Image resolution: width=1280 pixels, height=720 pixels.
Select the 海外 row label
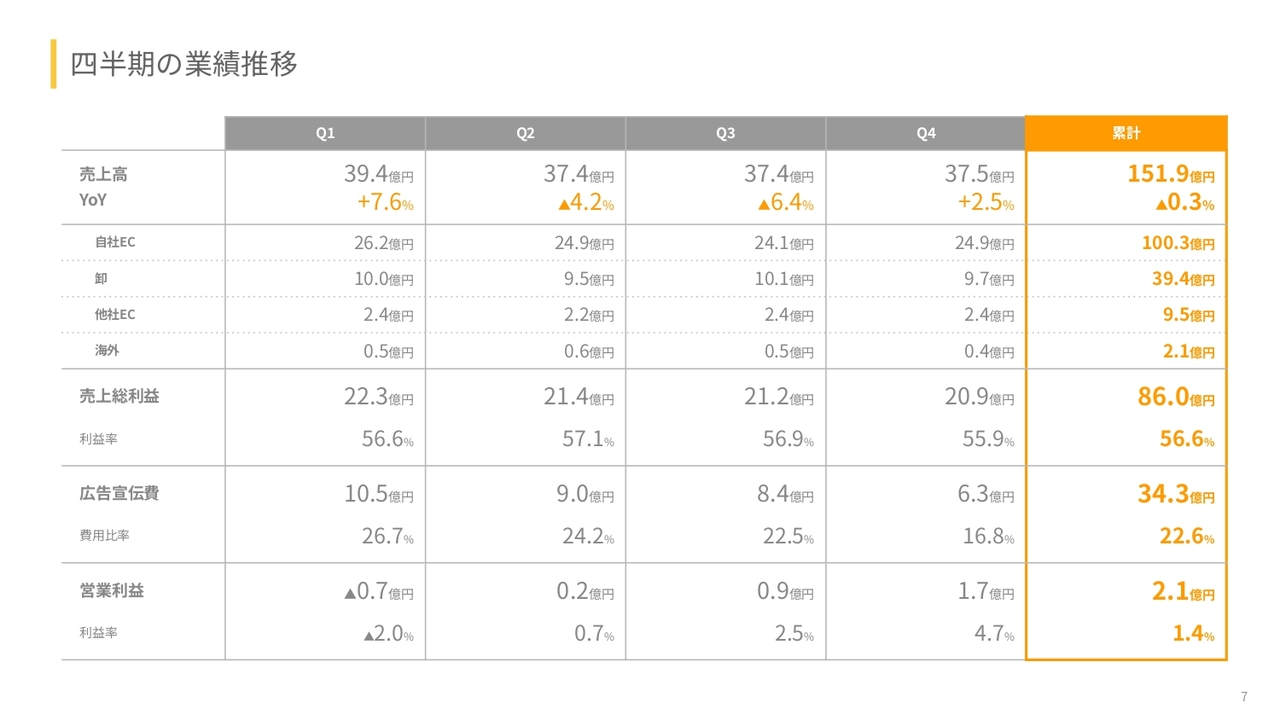pos(107,351)
